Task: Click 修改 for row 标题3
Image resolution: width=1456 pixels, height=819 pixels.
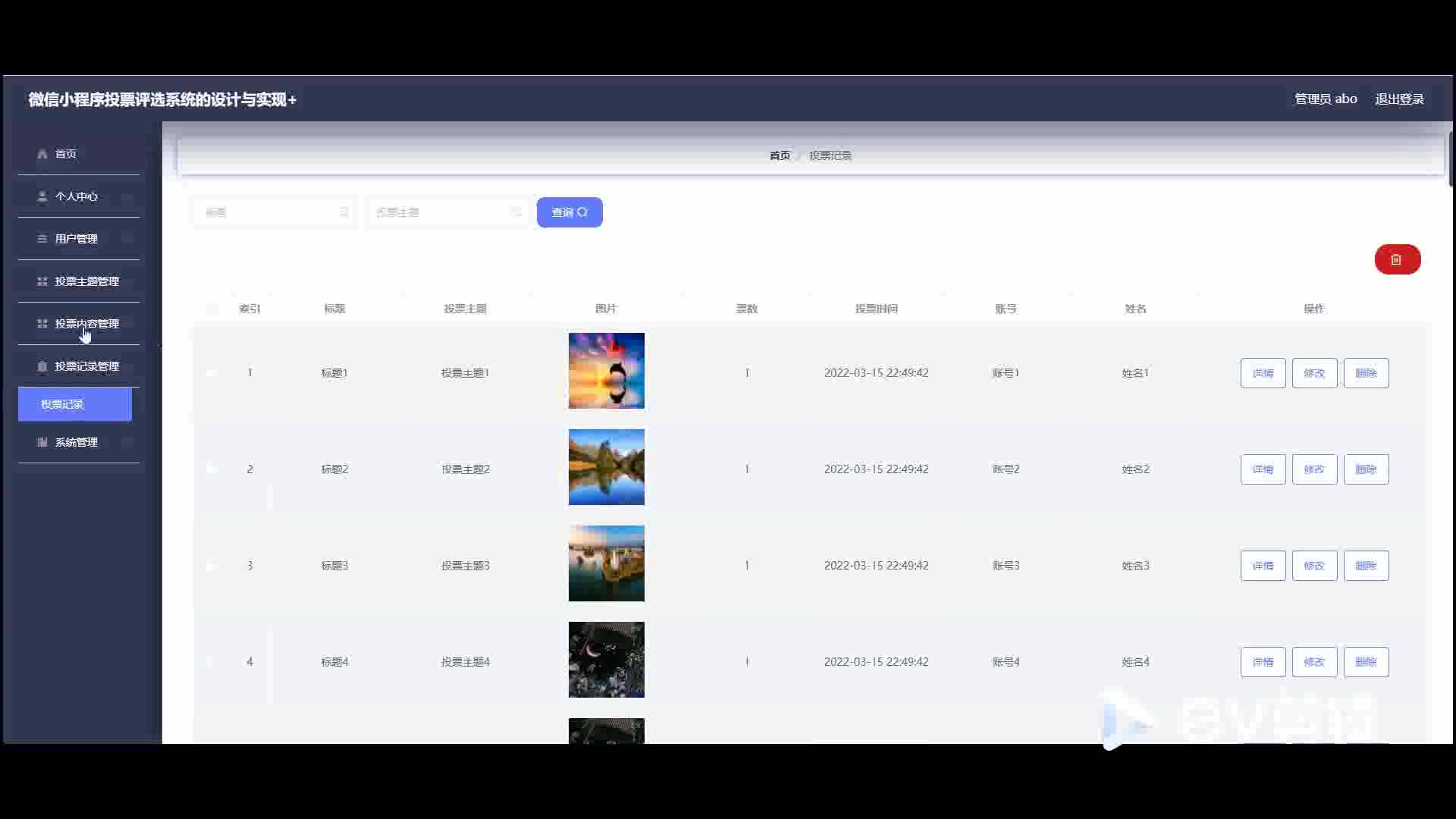Action: 1315,566
